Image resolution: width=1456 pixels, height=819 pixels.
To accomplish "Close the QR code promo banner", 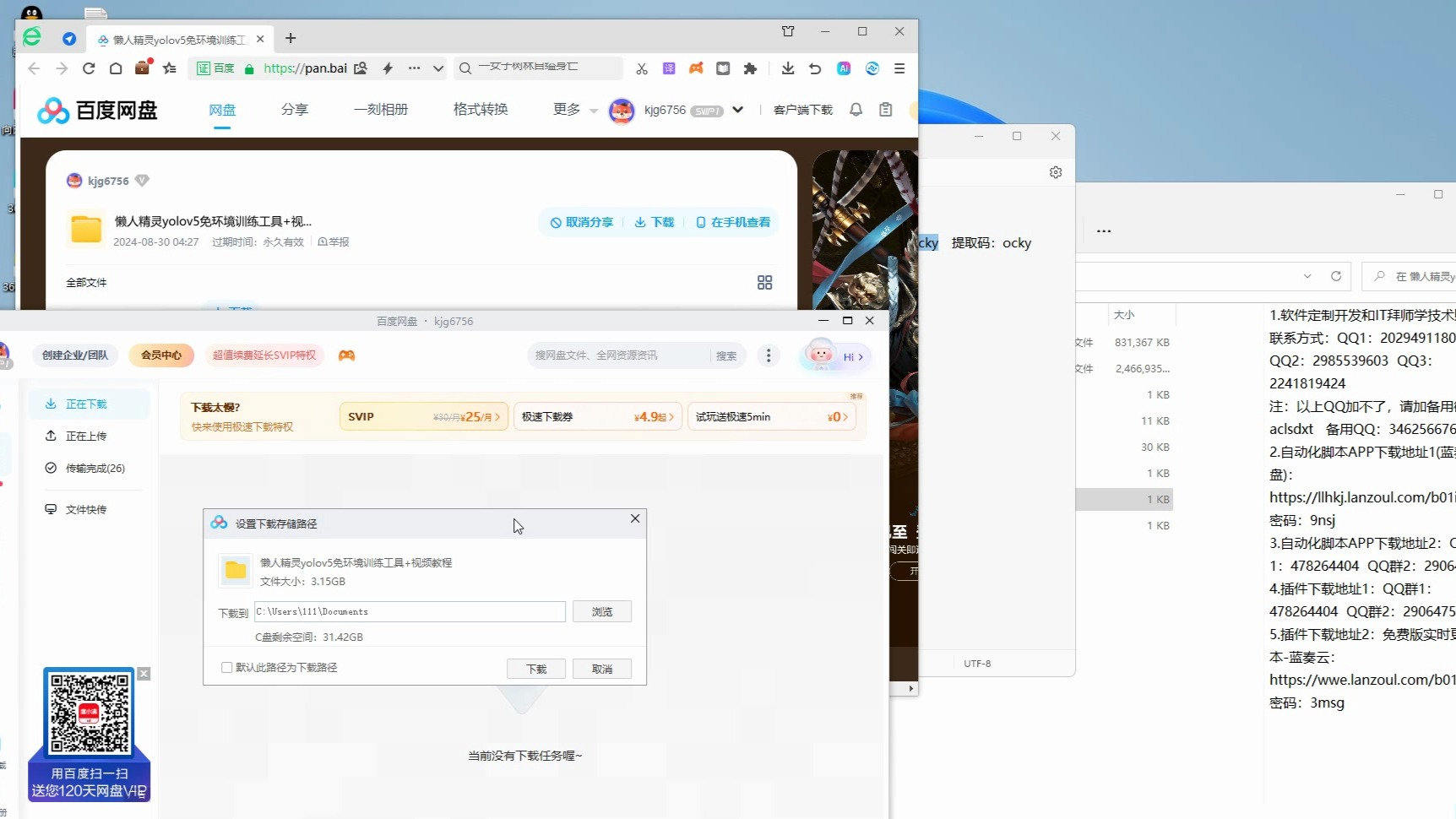I will 144,674.
